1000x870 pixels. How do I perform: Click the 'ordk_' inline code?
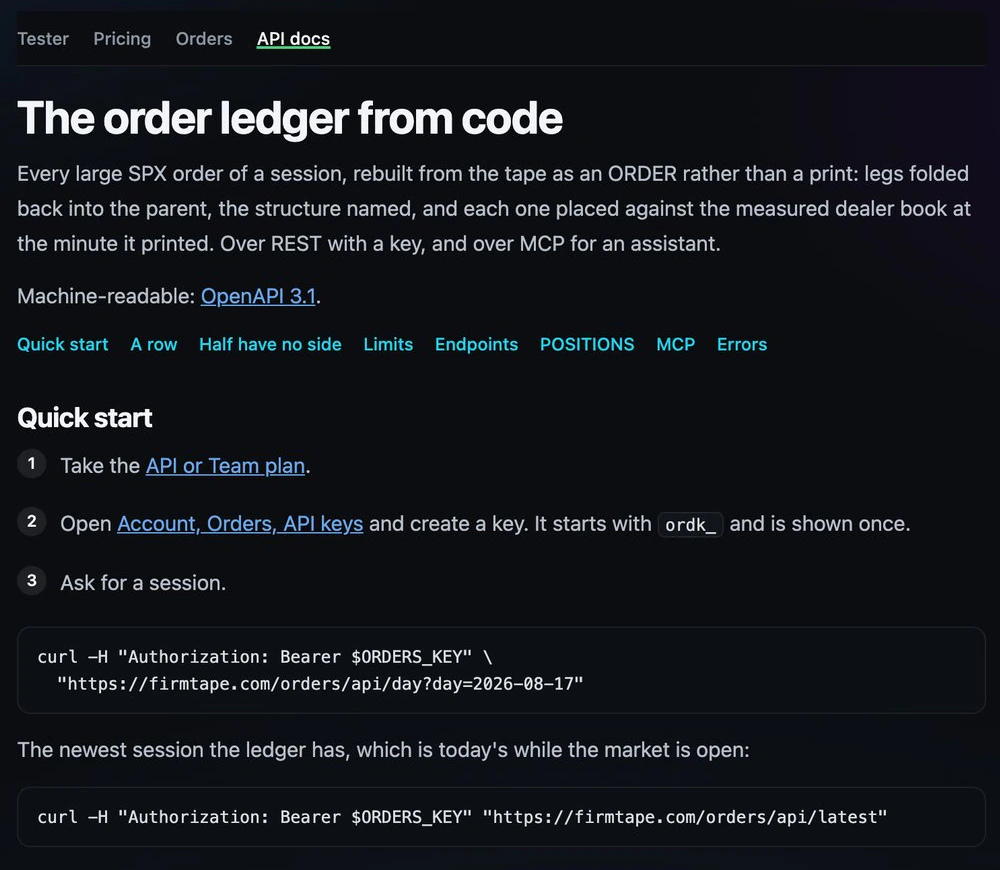pyautogui.click(x=690, y=525)
